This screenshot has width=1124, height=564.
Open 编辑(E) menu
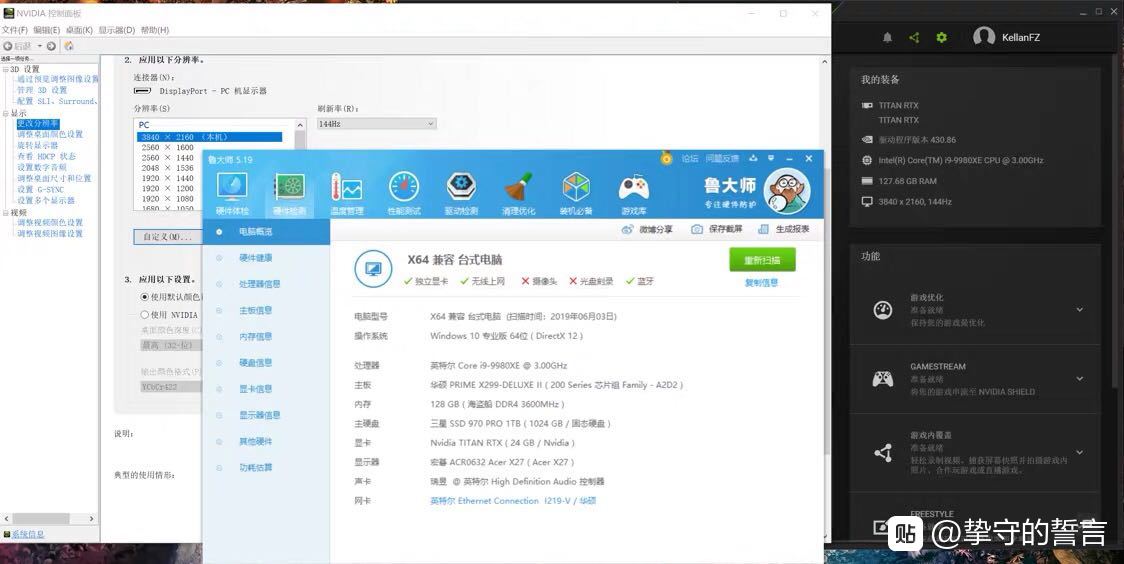[x=47, y=30]
